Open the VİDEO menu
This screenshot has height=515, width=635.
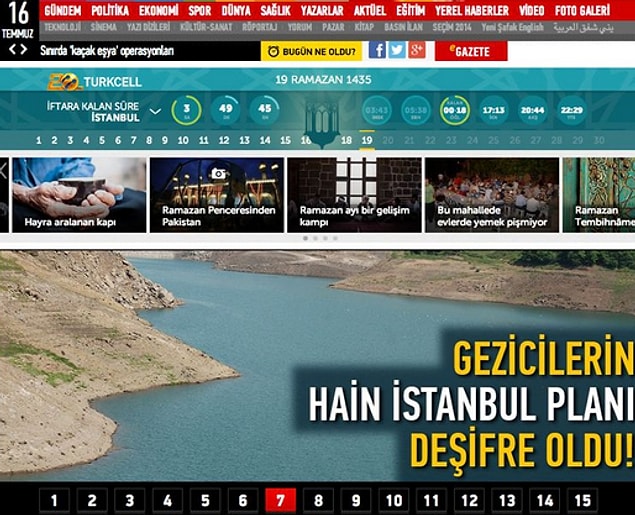(532, 11)
